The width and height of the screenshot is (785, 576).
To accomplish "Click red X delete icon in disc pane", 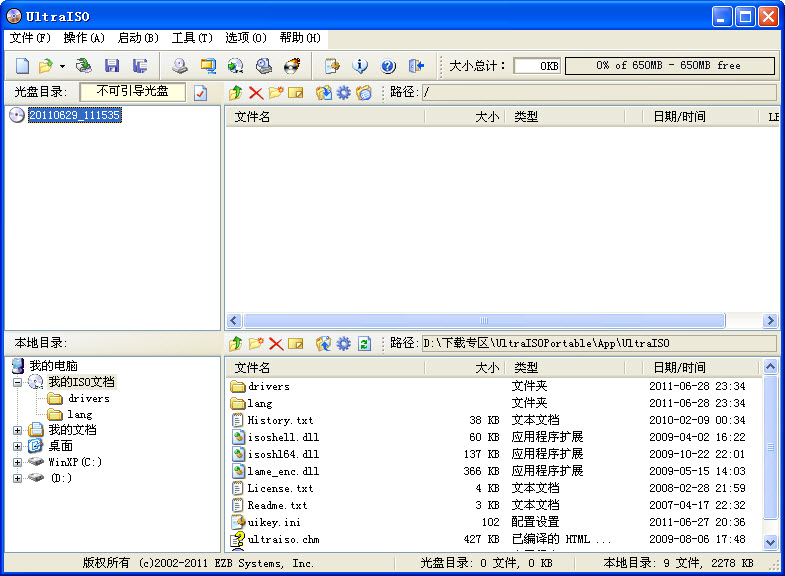I will [256, 93].
